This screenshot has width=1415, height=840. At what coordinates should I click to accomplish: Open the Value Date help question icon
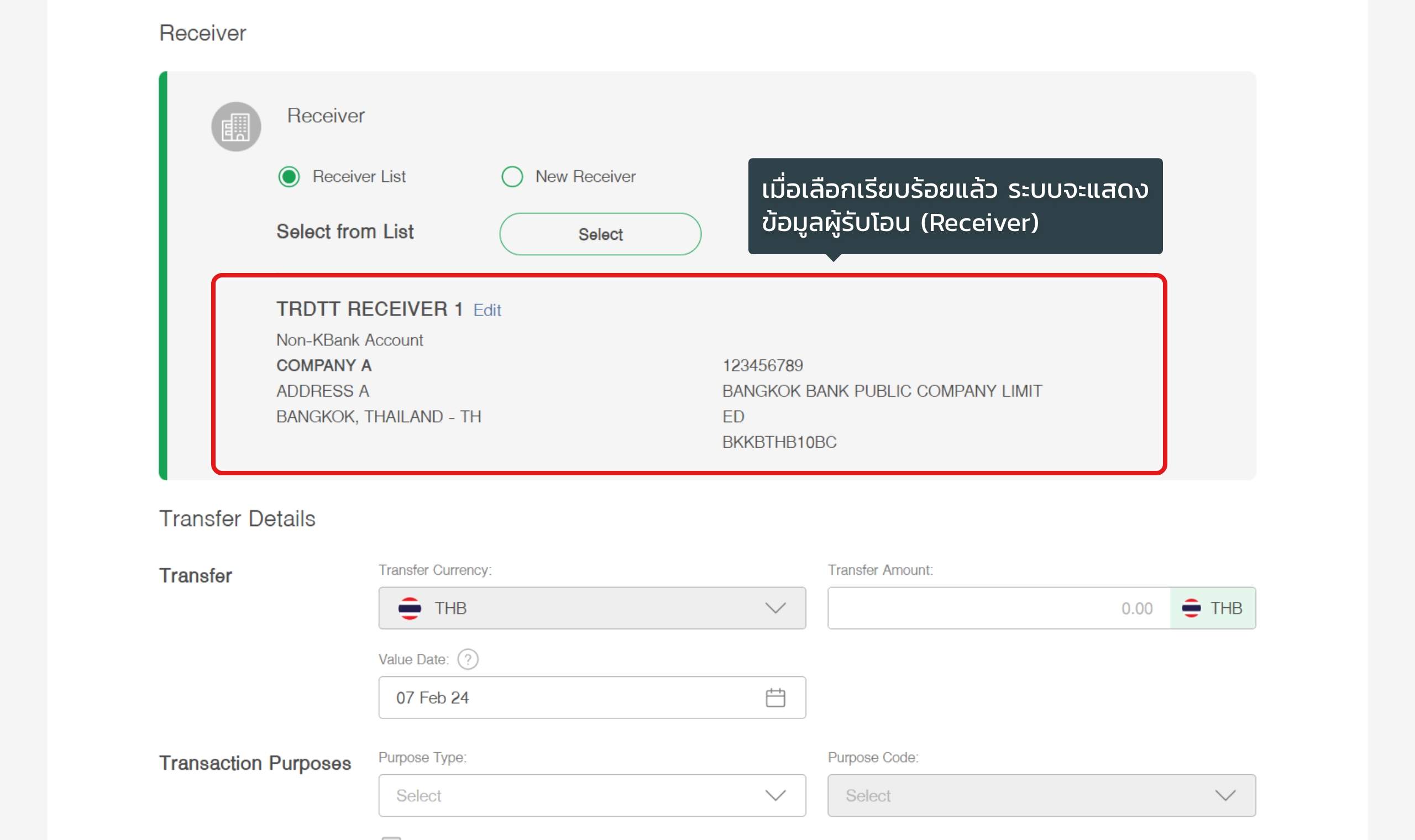pos(468,659)
